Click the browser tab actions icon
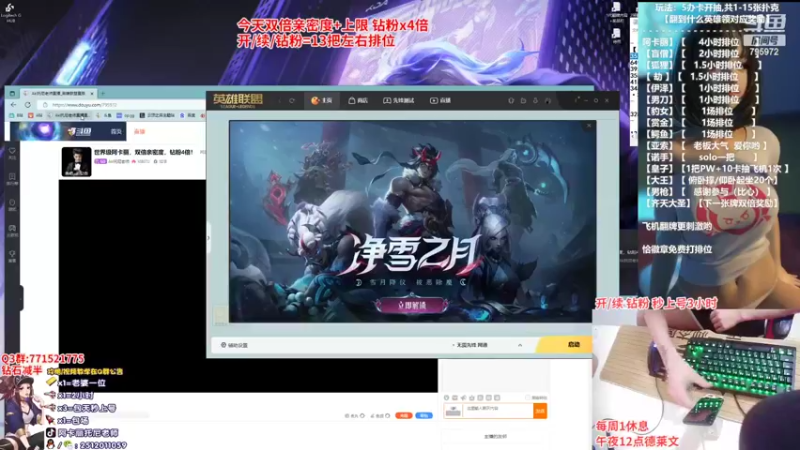This screenshot has height=450, width=800. pos(12,93)
